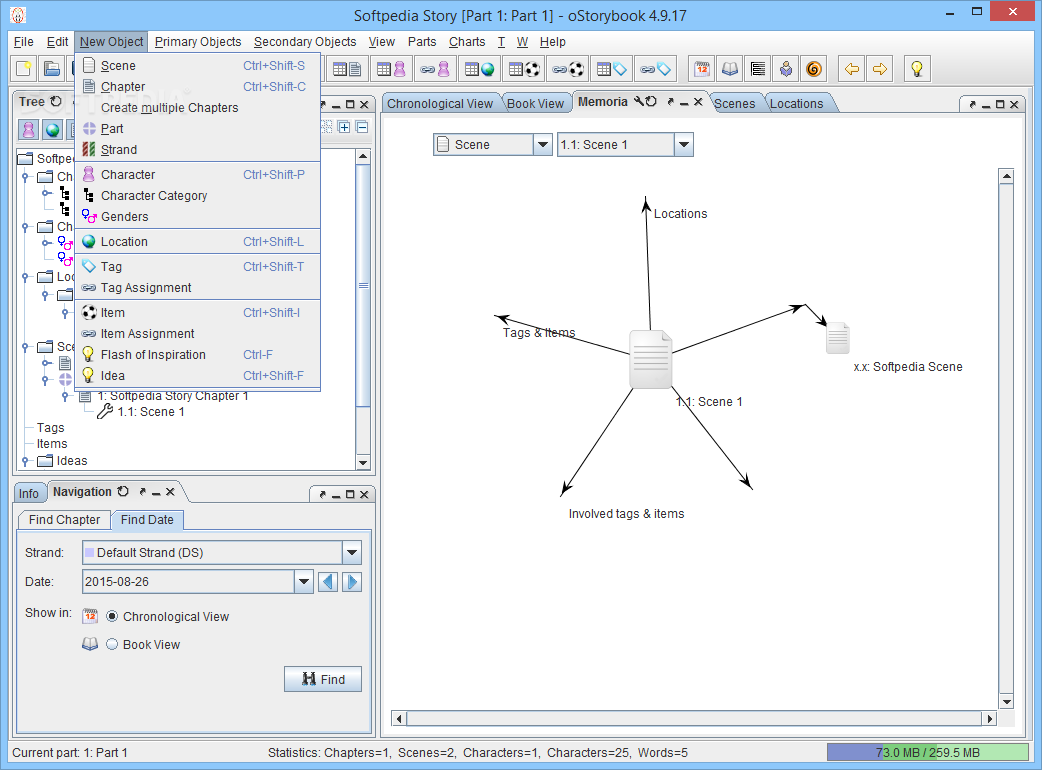
Task: Click the Date field showing 2015-08-26
Action: click(x=189, y=582)
